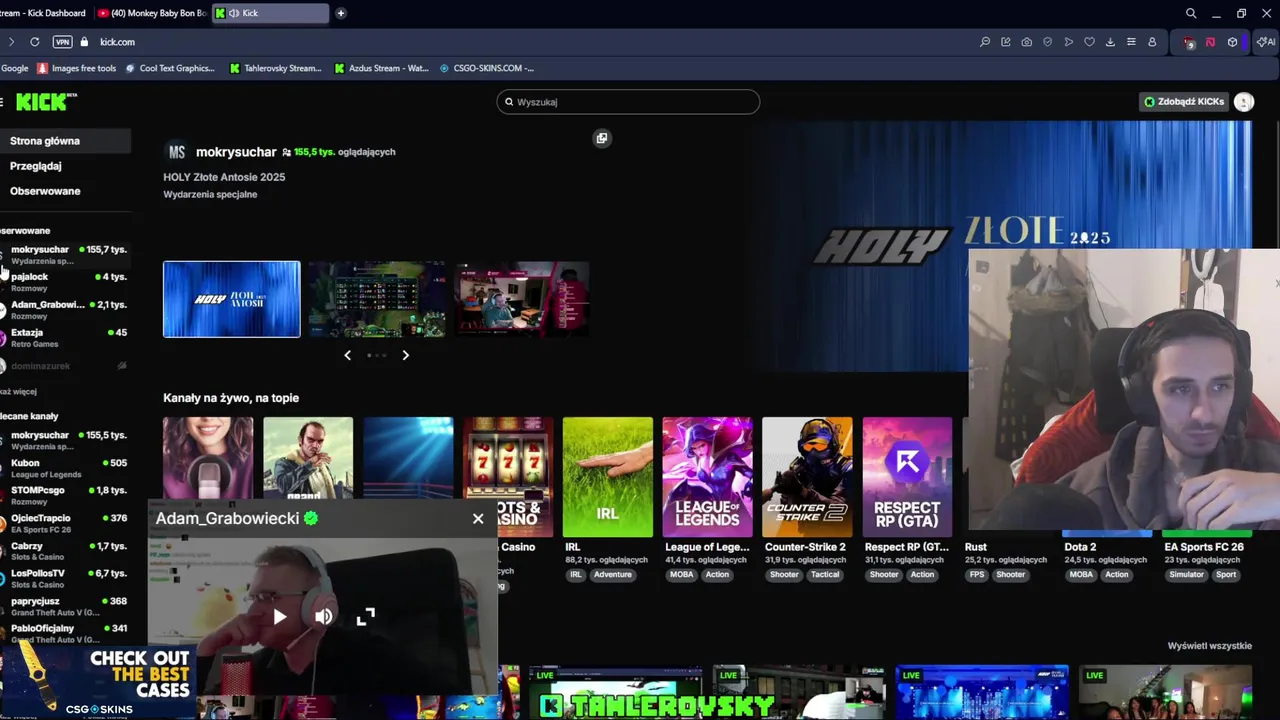Open the League of Legends category card
The height and width of the screenshot is (720, 1280).
707,477
